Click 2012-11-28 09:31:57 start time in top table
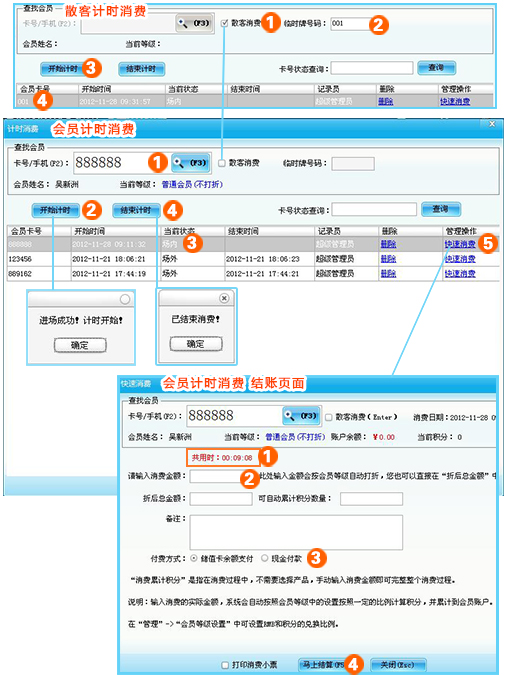This screenshot has width=505, height=675. pos(115,102)
